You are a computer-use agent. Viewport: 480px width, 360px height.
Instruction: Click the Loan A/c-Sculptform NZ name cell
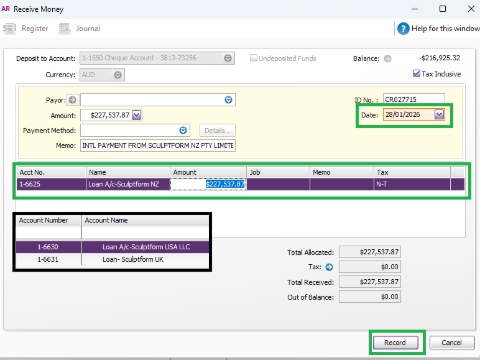(x=128, y=184)
